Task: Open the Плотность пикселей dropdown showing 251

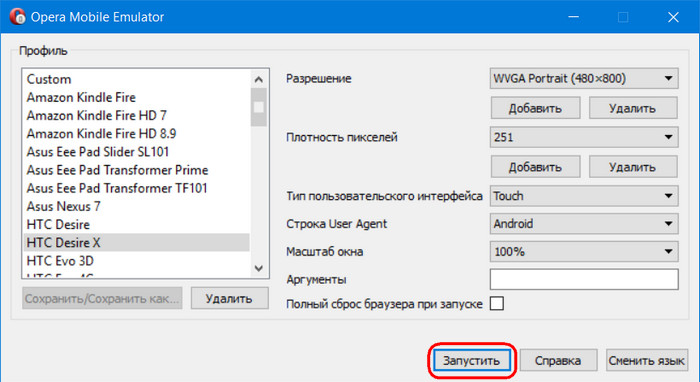Action: pyautogui.click(x=584, y=137)
